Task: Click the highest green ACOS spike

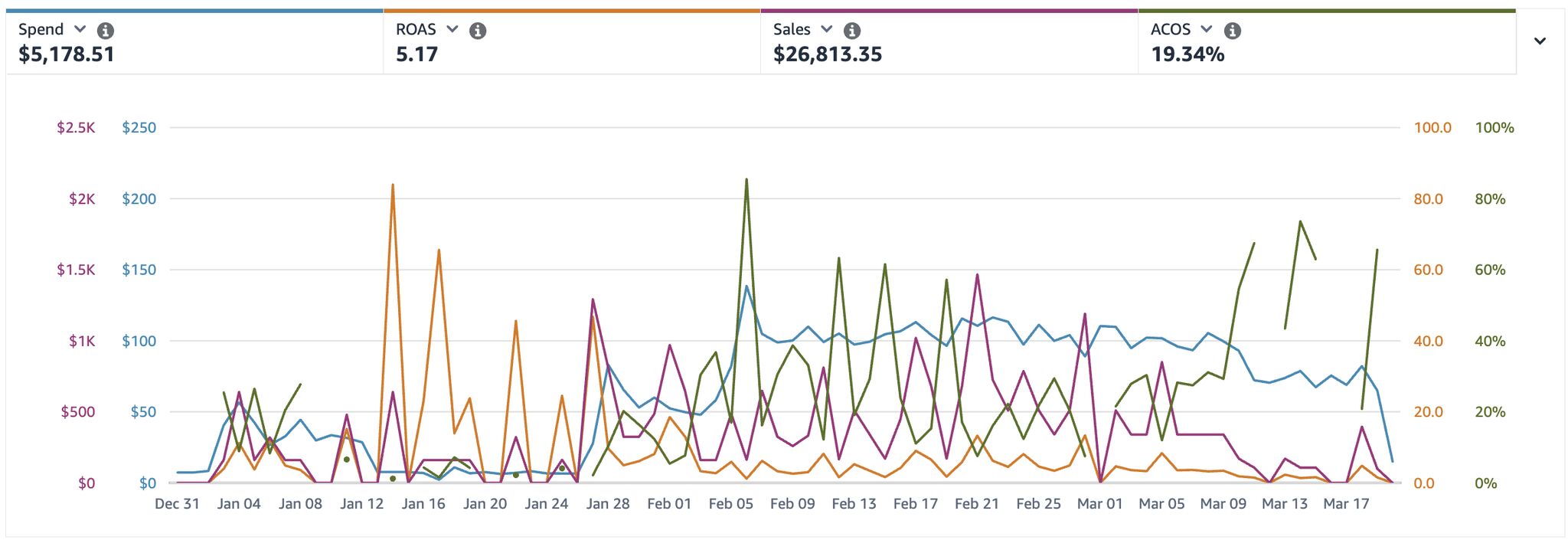Action: pos(746,180)
